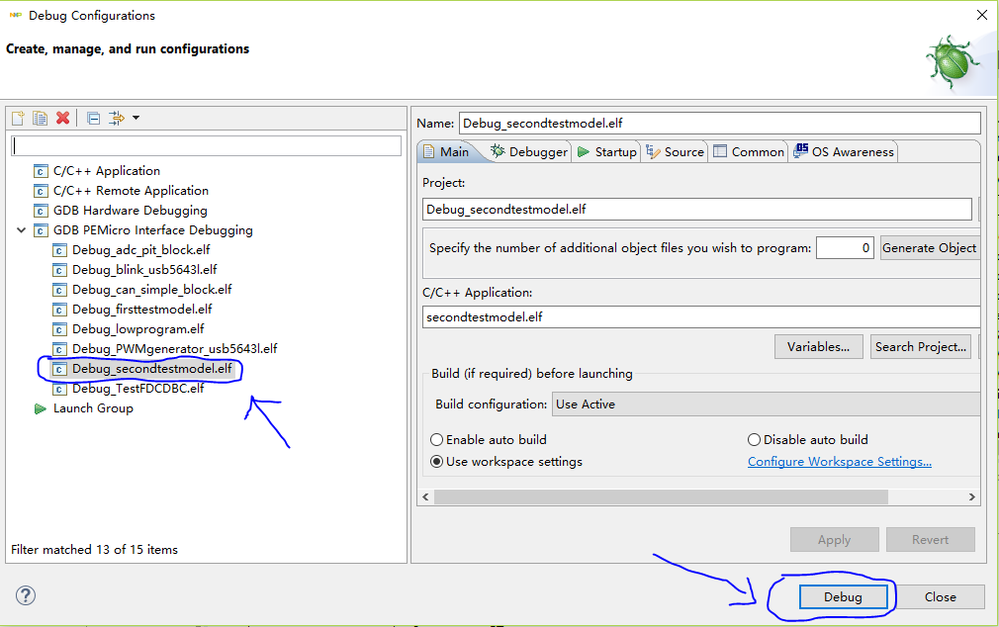999x627 pixels.
Task: Click the Name field with Debug_secondtestmodel.elf
Action: point(720,123)
